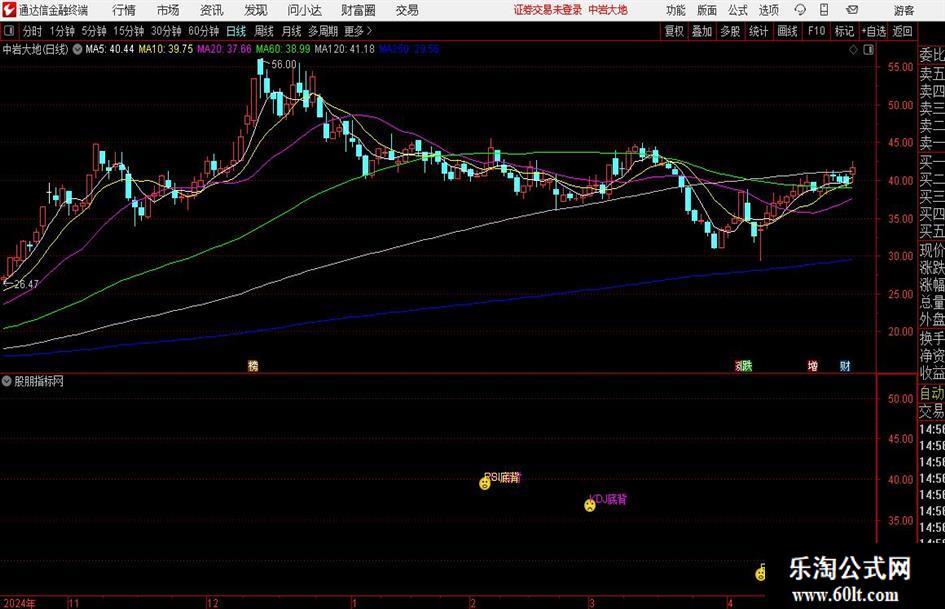Switch to the 30分钟 period tab
945x609 pixels.
point(166,31)
